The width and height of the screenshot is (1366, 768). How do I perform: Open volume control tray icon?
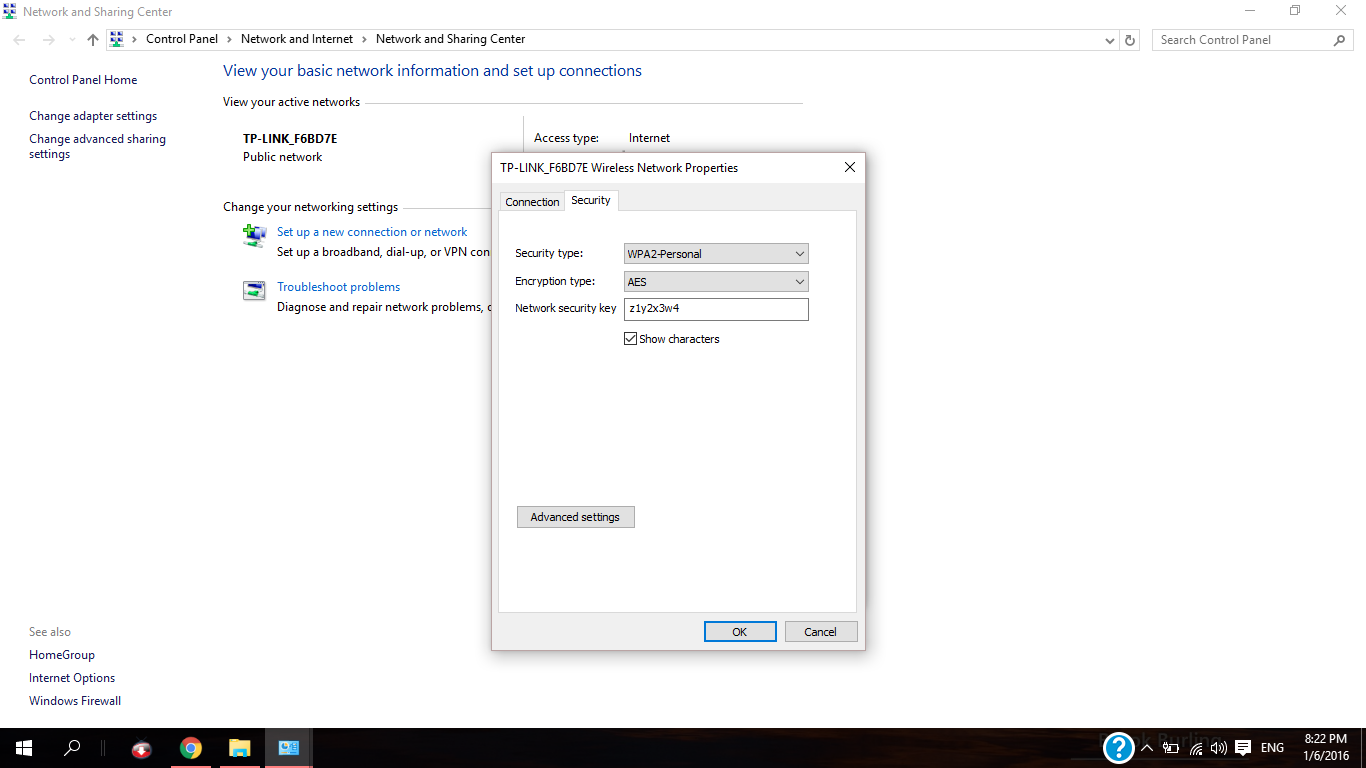point(1218,748)
